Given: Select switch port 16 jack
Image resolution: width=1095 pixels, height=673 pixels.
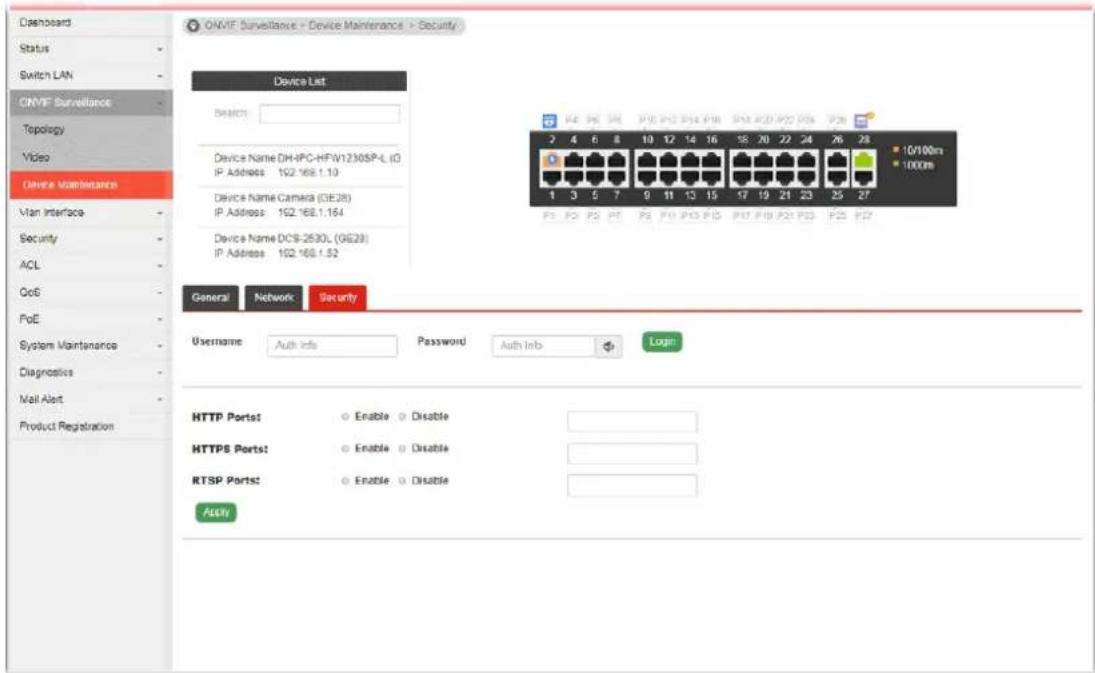Looking at the screenshot, I should pyautogui.click(x=712, y=161).
